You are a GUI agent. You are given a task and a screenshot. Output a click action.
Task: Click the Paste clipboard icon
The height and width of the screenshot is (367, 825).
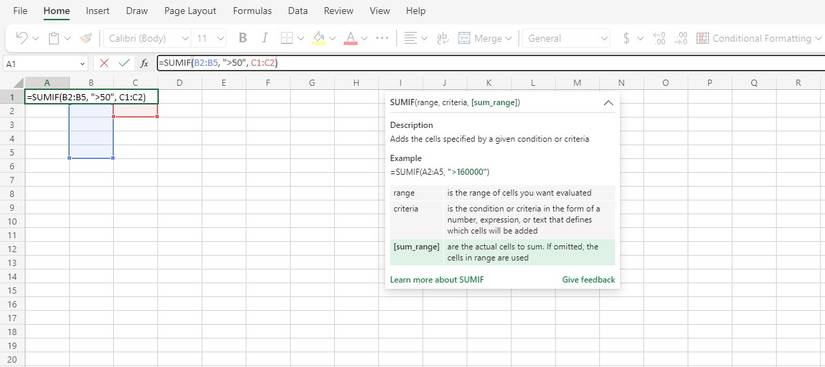pyautogui.click(x=54, y=38)
